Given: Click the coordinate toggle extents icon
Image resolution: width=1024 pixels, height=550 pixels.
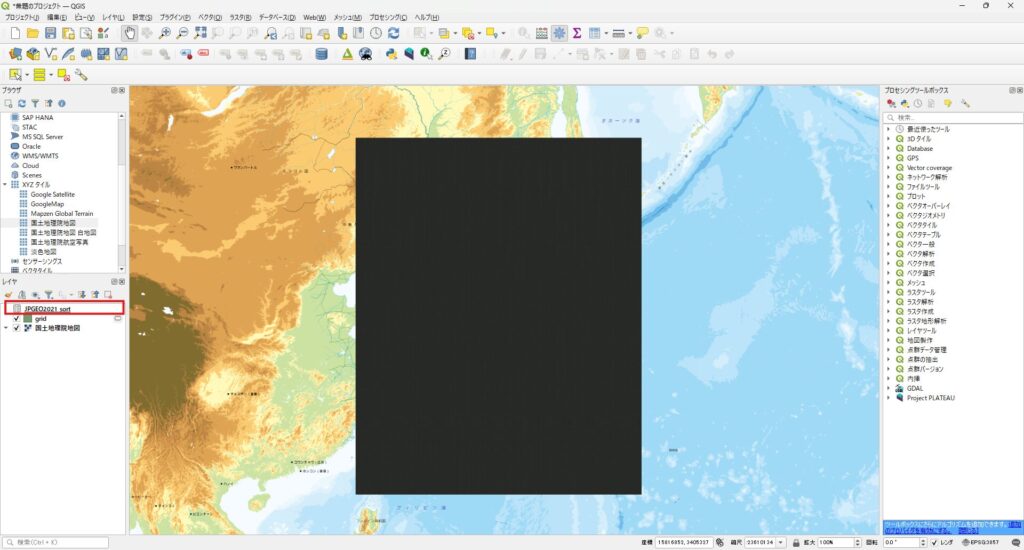Looking at the screenshot, I should coord(720,543).
